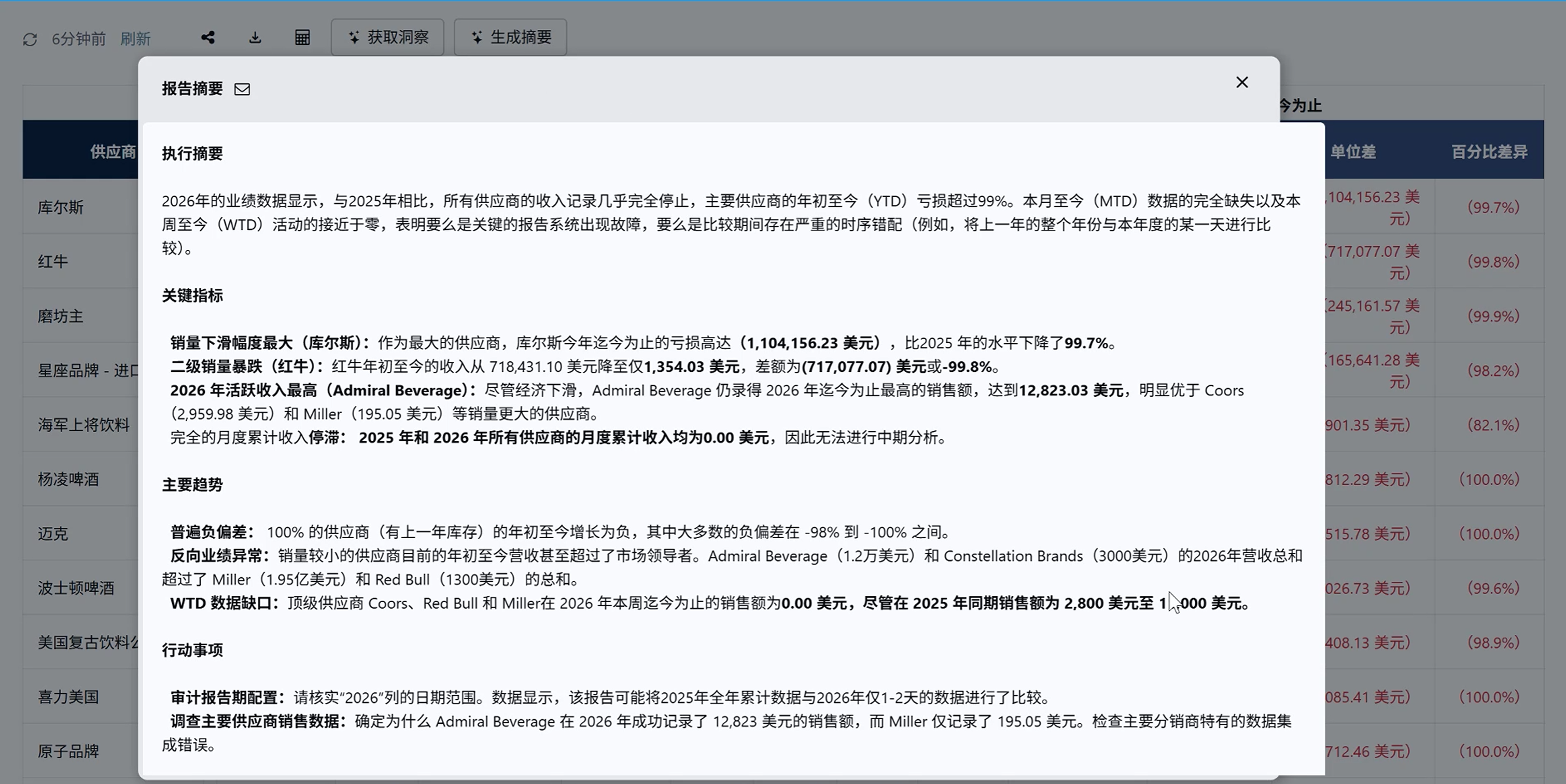Email the report summary via envelope icon
The image size is (1566, 784).
(242, 89)
